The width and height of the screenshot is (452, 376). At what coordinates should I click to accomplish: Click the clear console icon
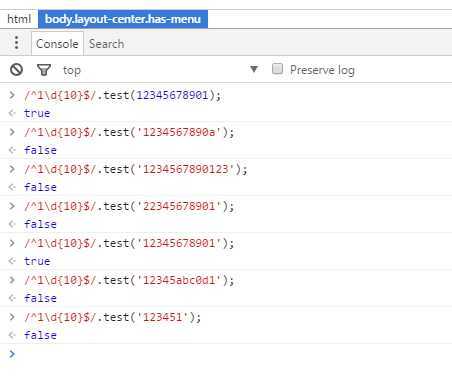[x=16, y=70]
